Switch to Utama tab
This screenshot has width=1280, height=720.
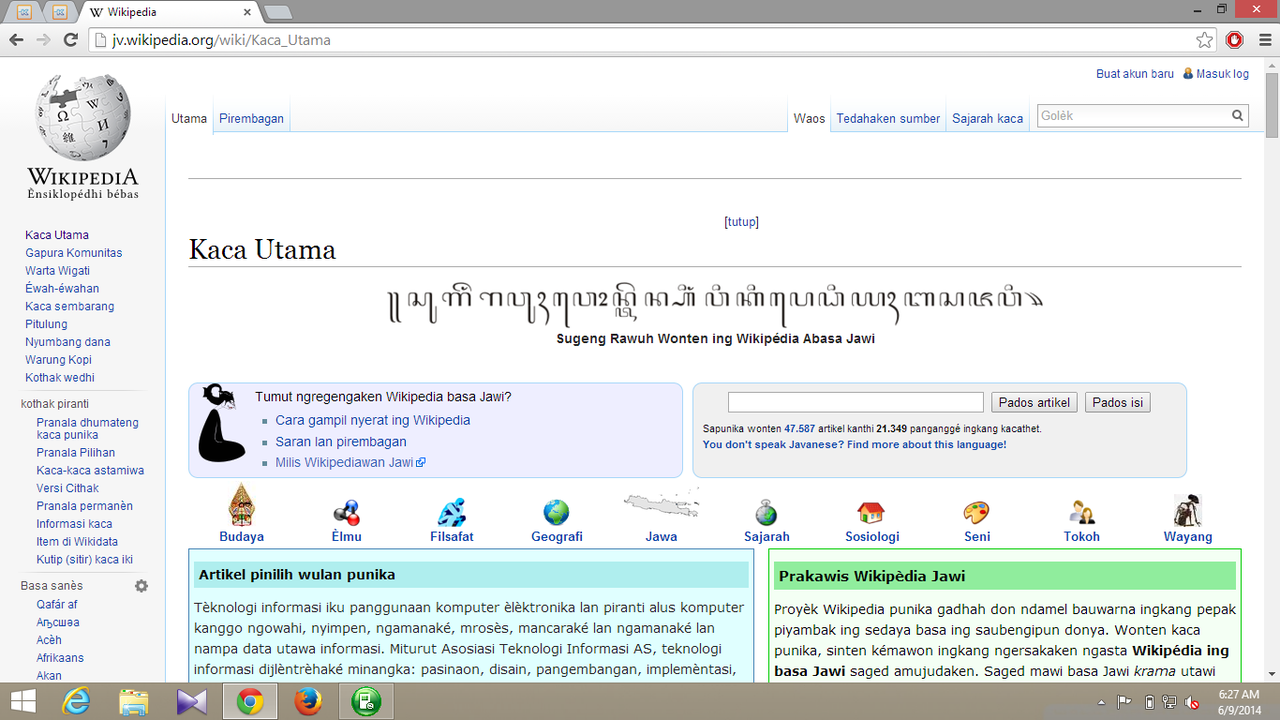(189, 118)
